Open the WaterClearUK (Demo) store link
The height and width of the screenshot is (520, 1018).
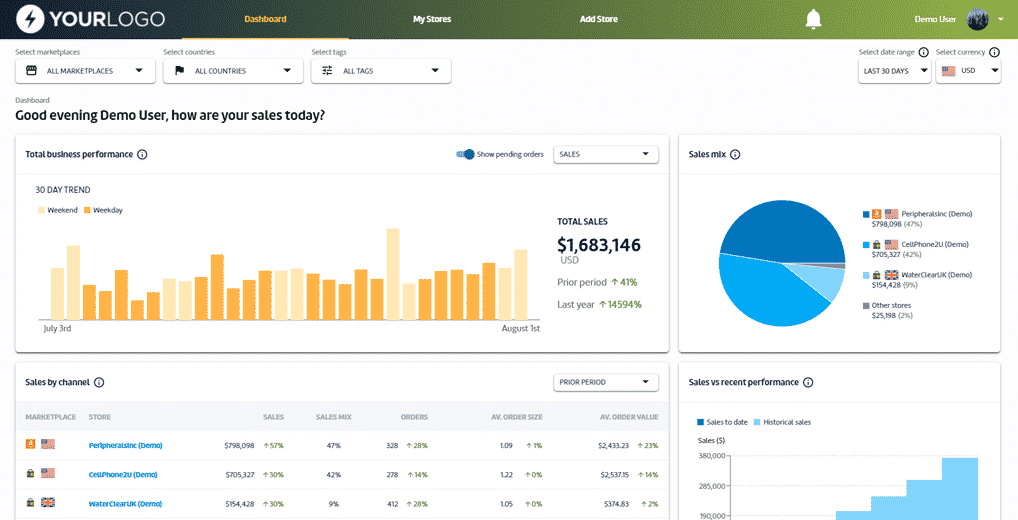125,504
